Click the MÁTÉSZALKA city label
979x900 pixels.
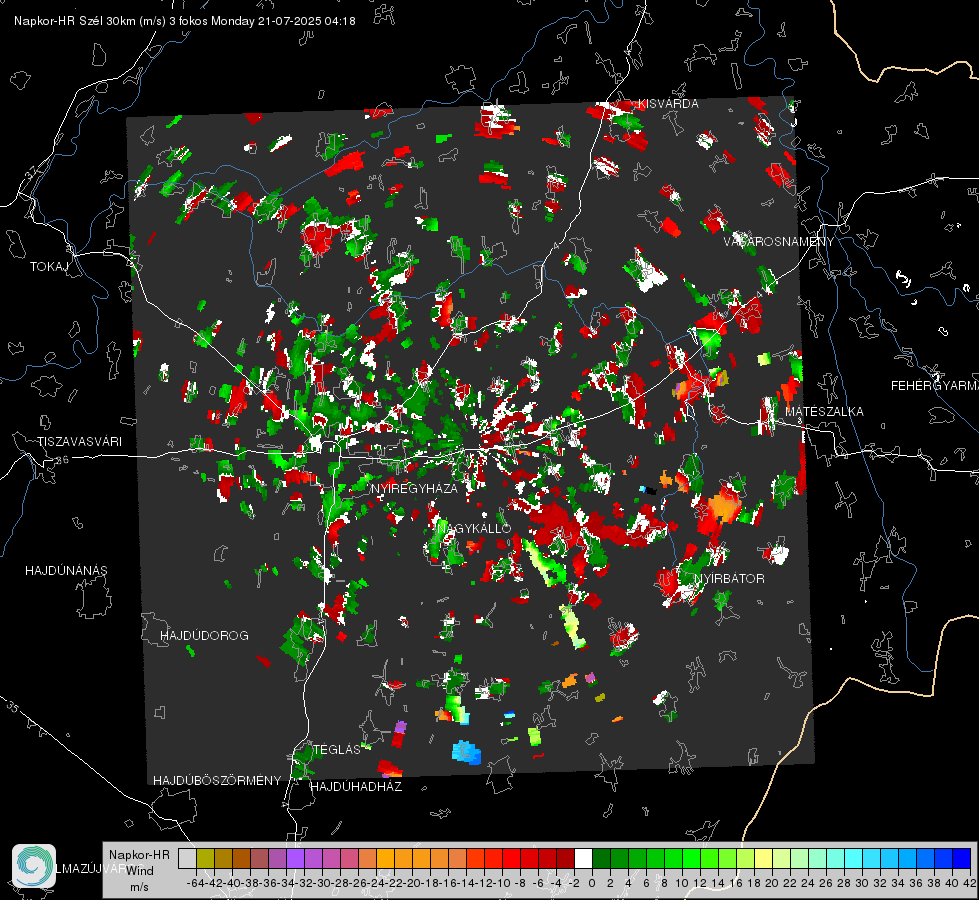(824, 411)
